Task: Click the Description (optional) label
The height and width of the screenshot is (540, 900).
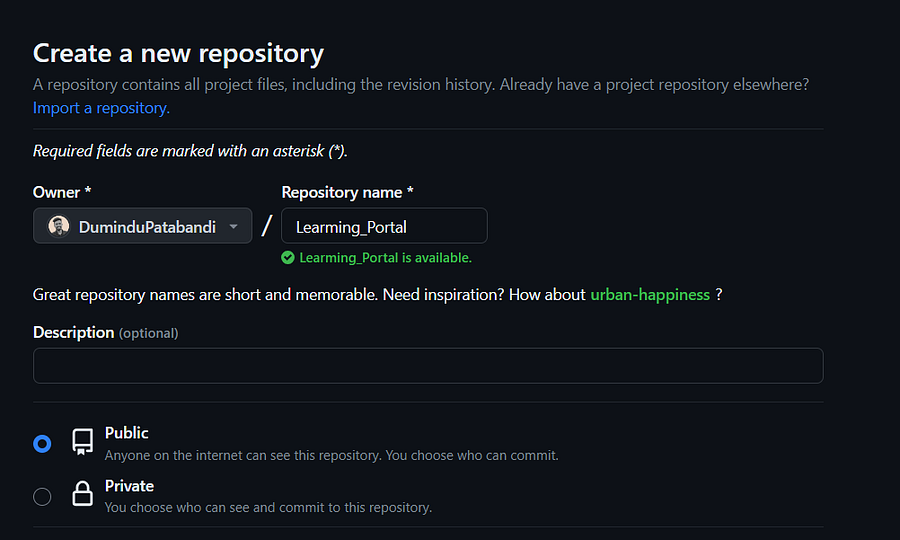Action: coord(106,333)
